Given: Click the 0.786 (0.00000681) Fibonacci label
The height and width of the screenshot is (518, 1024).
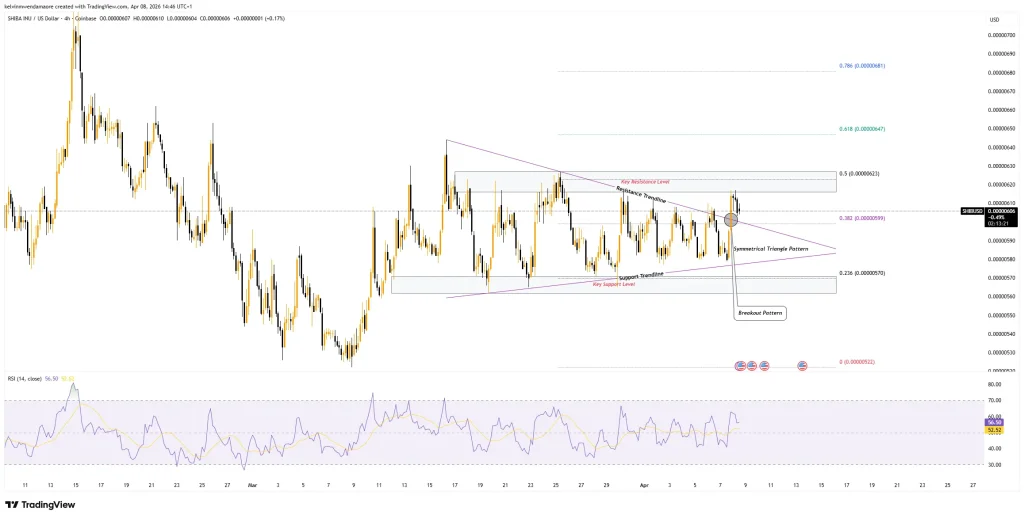Looking at the screenshot, I should coord(862,66).
